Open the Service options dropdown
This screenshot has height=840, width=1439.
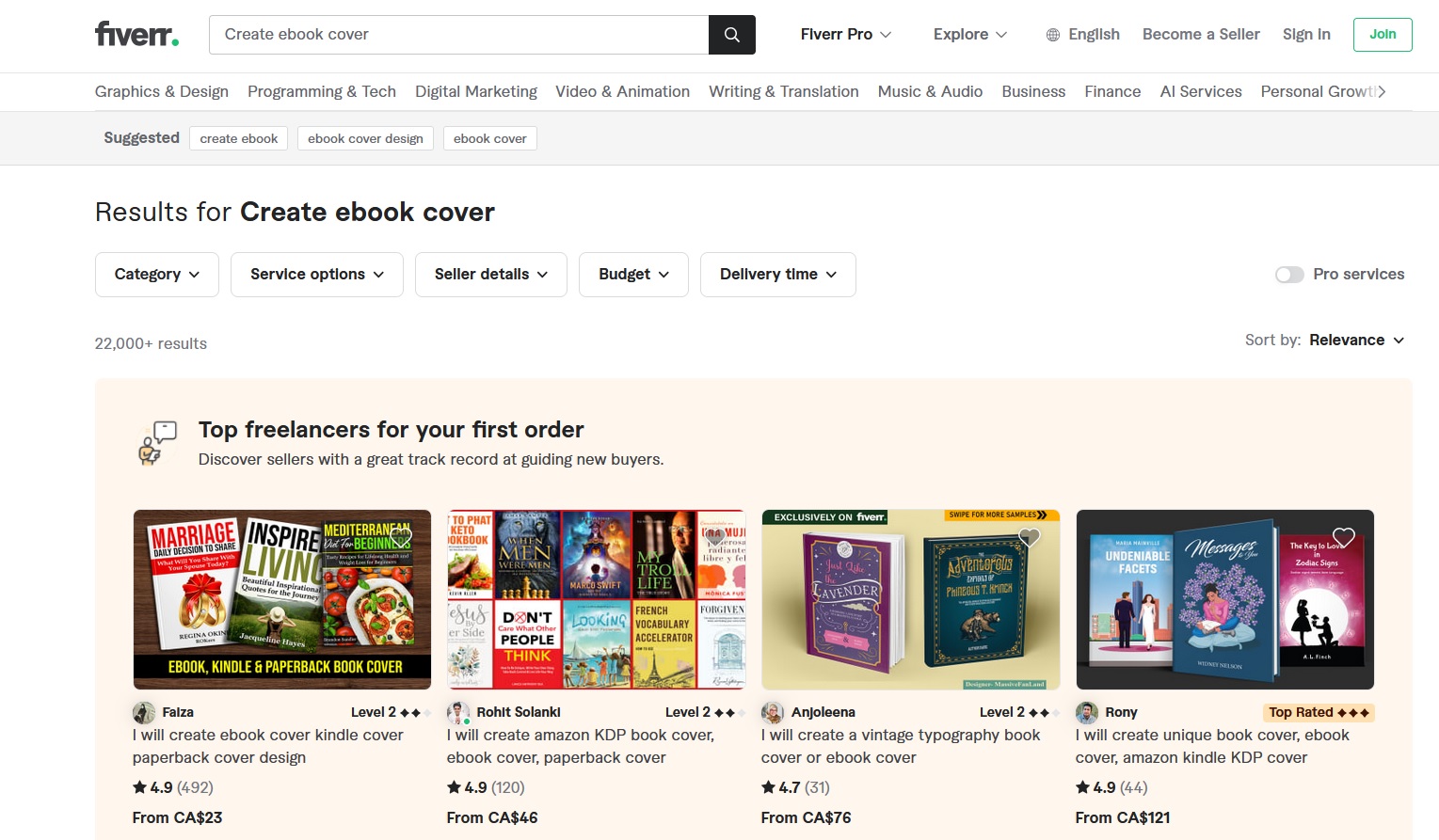pyautogui.click(x=317, y=275)
